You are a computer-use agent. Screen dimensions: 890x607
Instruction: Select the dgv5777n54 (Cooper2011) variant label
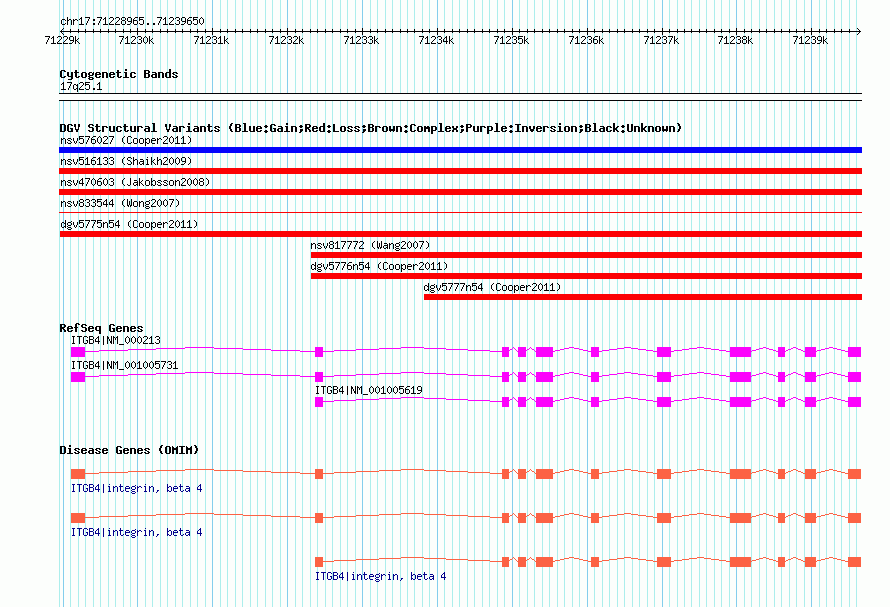pos(492,287)
